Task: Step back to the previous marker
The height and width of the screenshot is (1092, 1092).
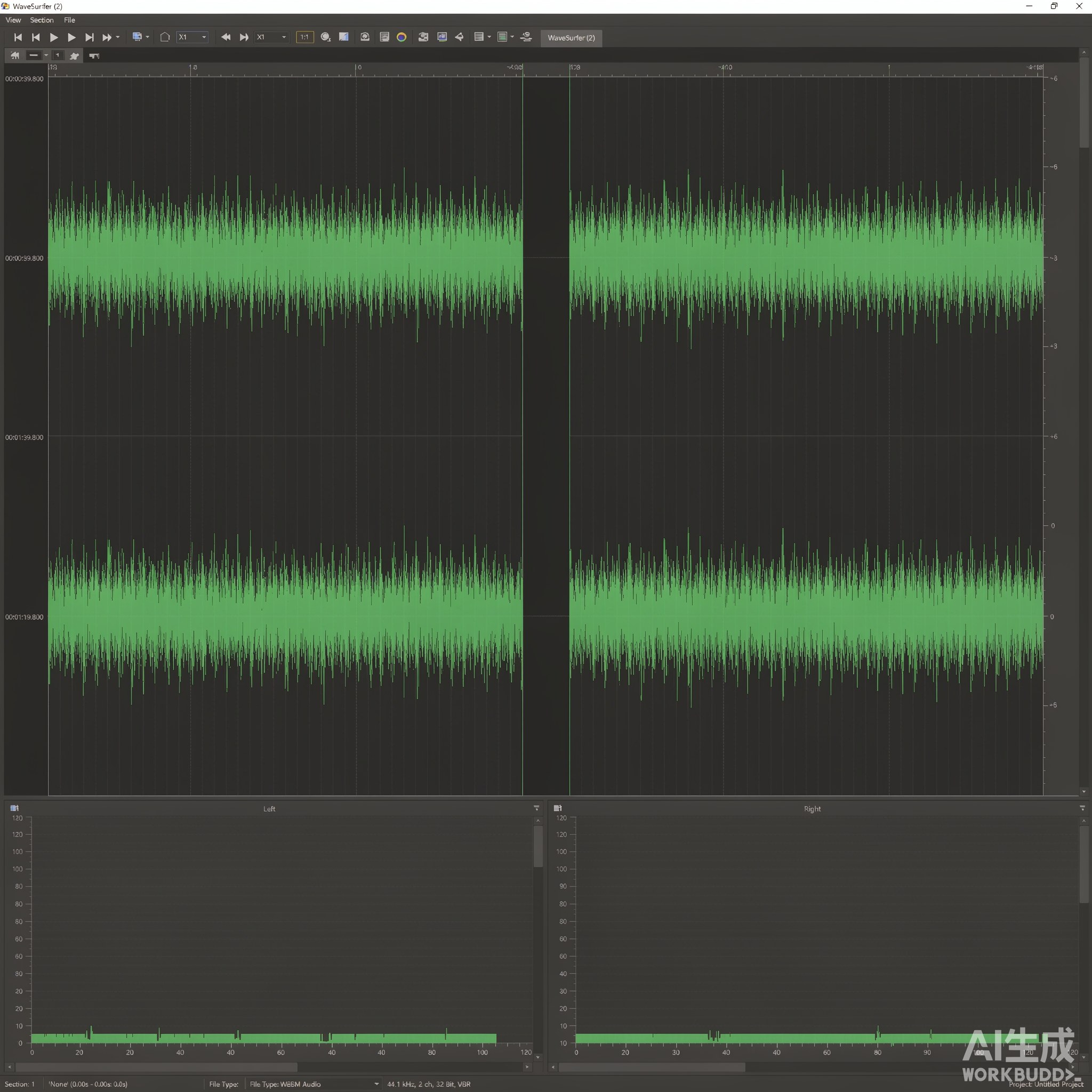Action: click(36, 37)
